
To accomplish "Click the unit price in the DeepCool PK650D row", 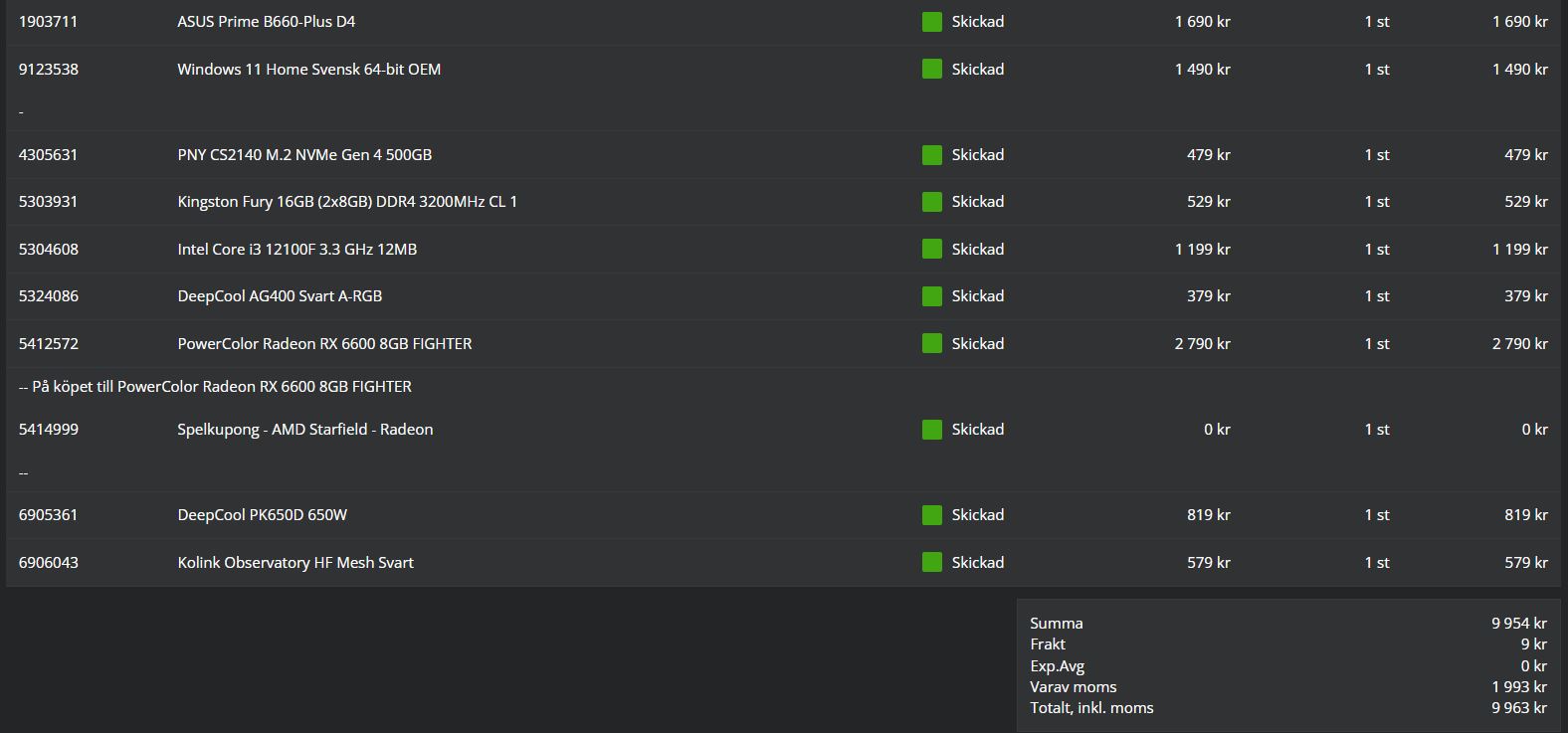I will tap(1209, 515).
